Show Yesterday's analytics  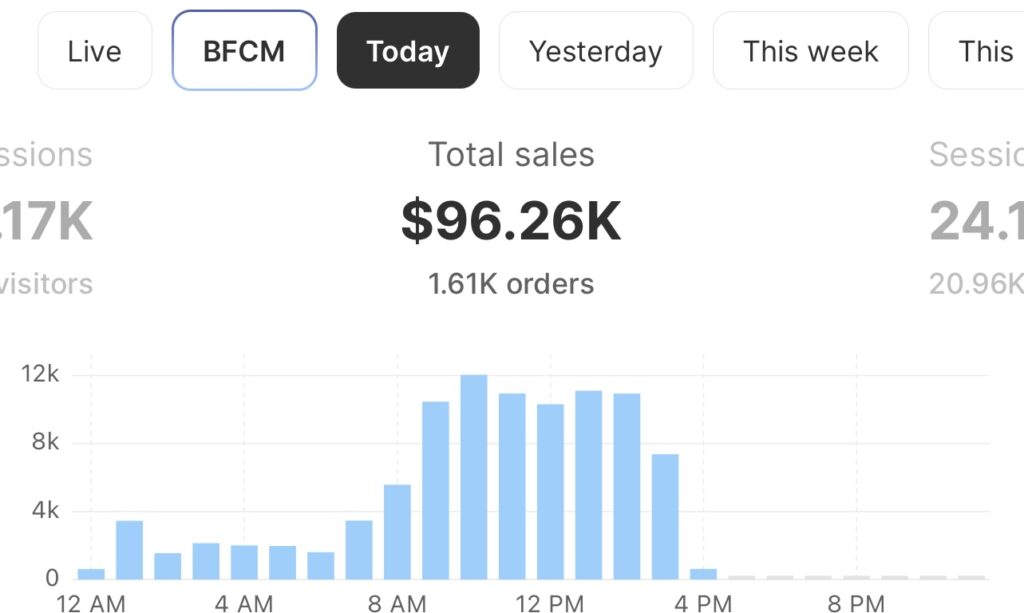click(595, 51)
